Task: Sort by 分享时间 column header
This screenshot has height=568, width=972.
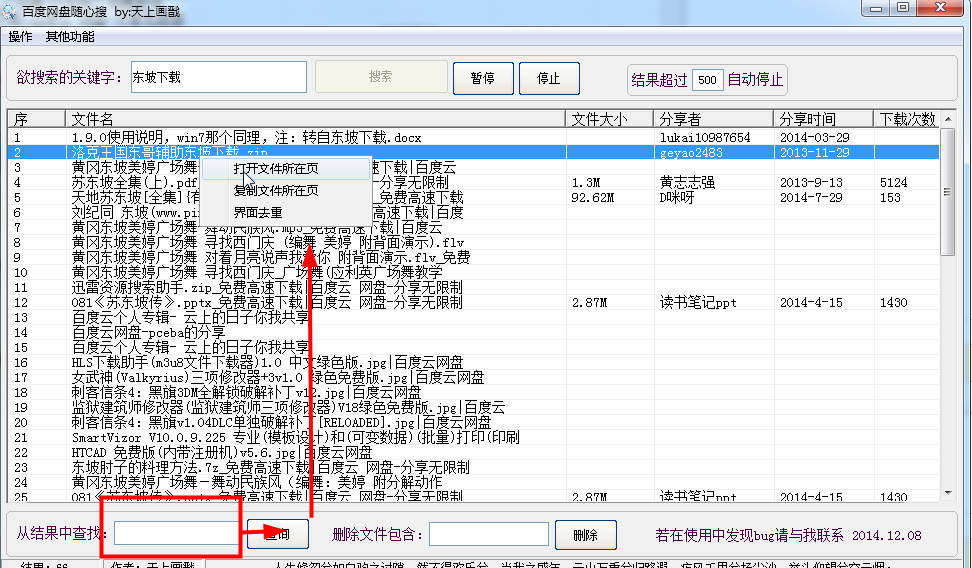Action: tap(823, 118)
